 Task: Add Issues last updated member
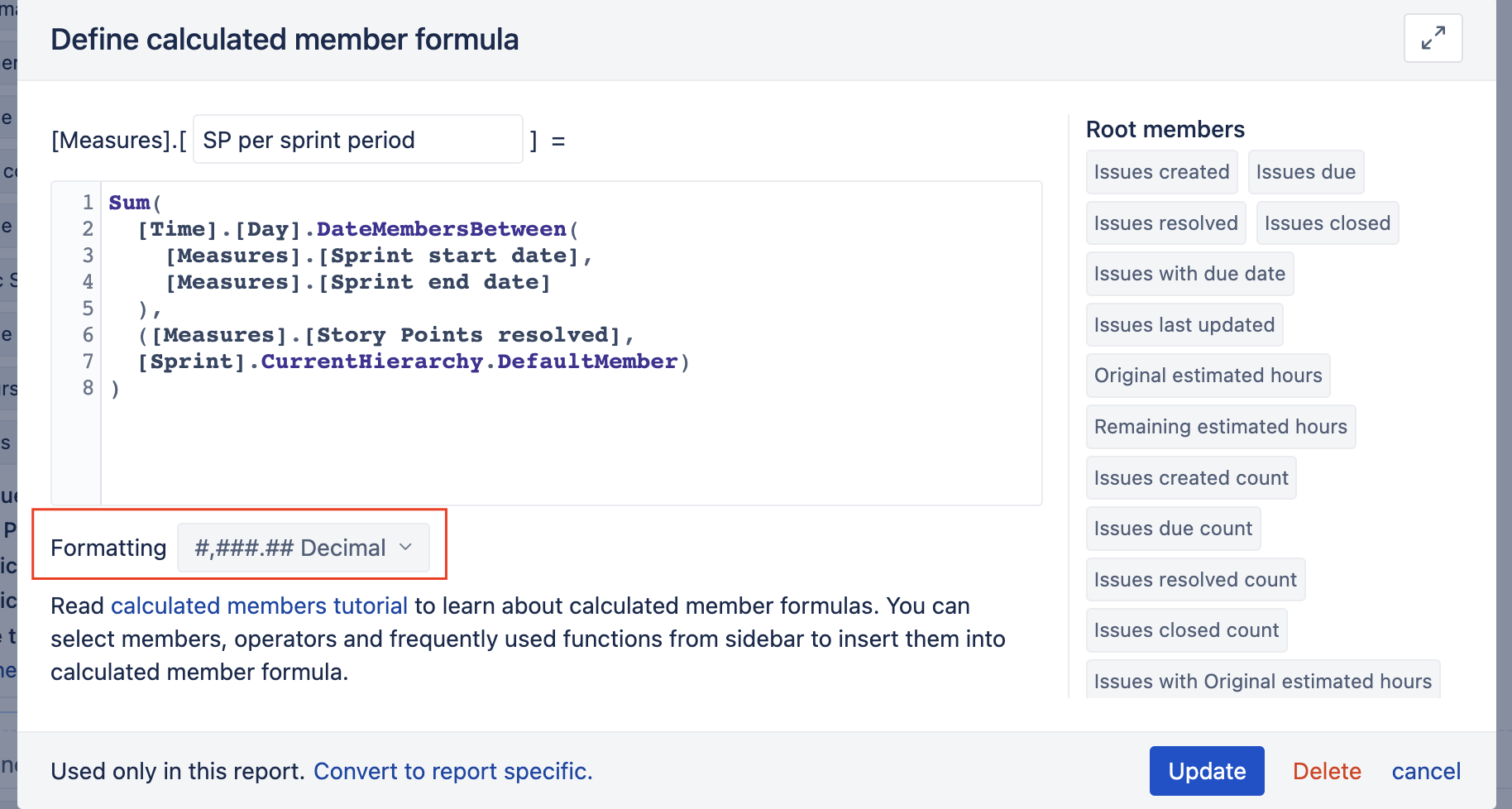1184,325
